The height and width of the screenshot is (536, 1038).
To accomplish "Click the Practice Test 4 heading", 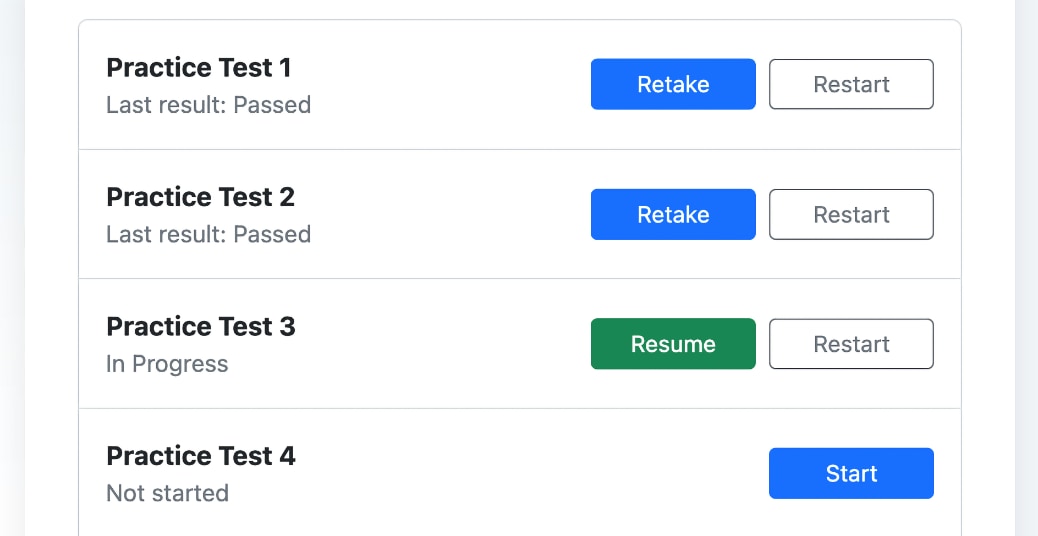I will click(201, 456).
